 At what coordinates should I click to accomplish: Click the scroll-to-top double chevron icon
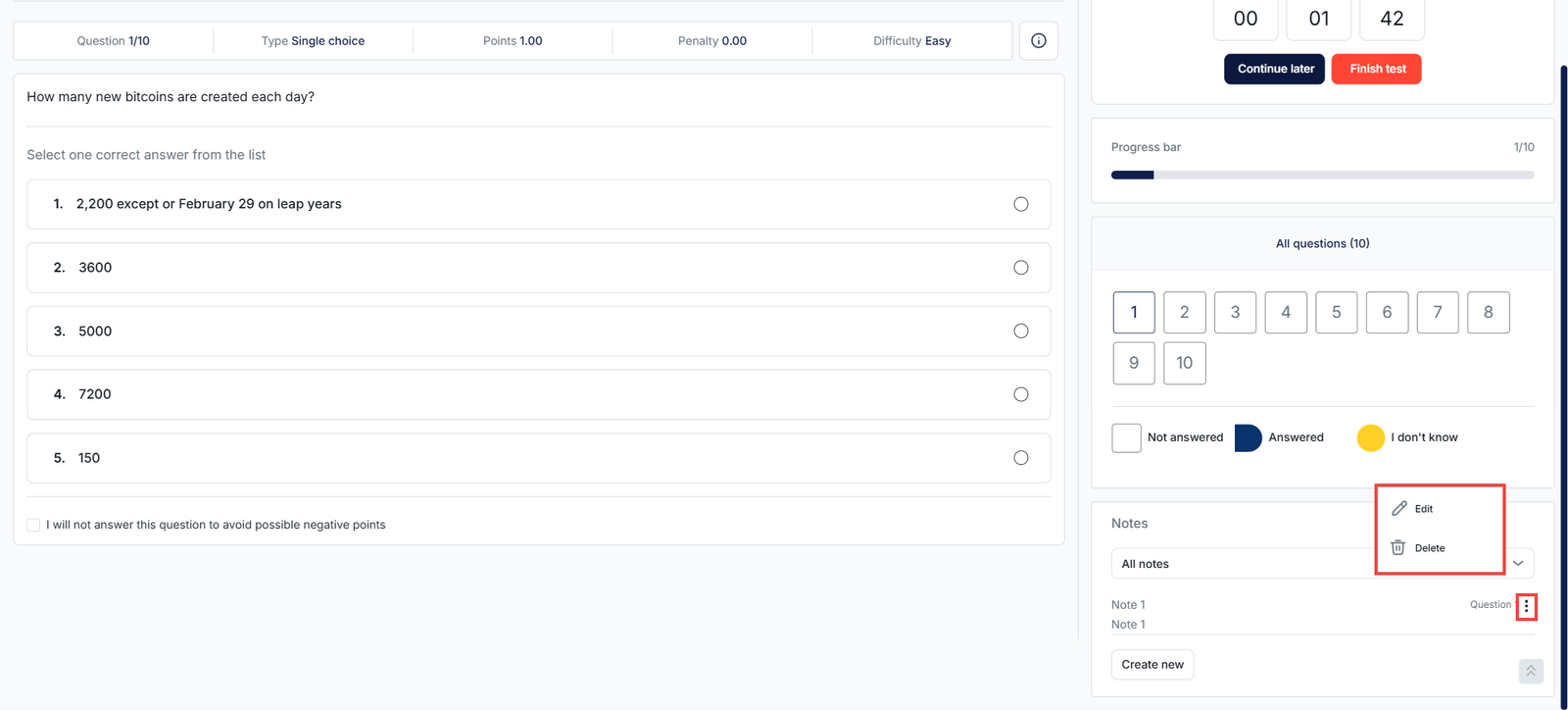tap(1531, 671)
